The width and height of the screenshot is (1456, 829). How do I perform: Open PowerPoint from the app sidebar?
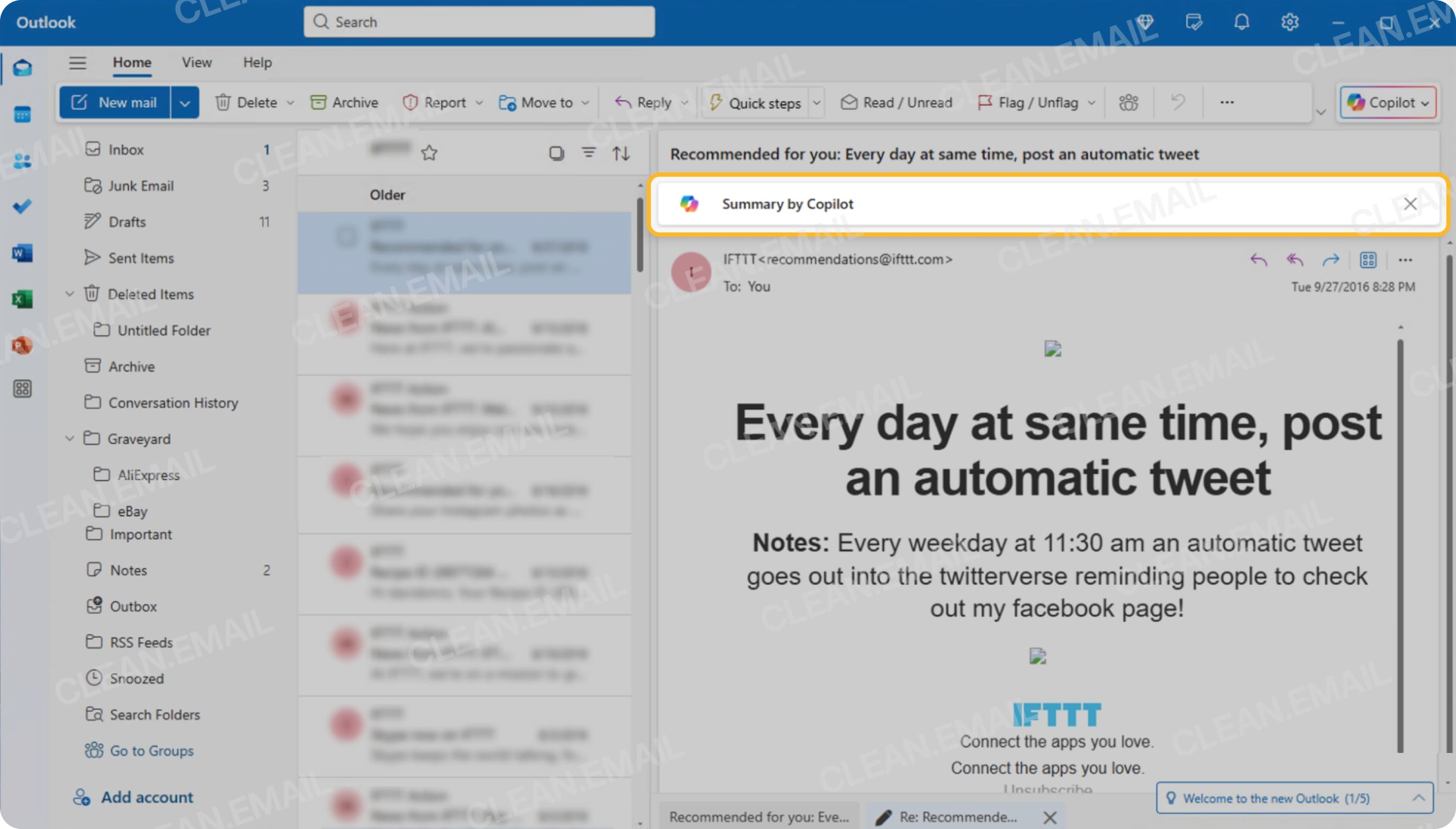click(x=21, y=345)
